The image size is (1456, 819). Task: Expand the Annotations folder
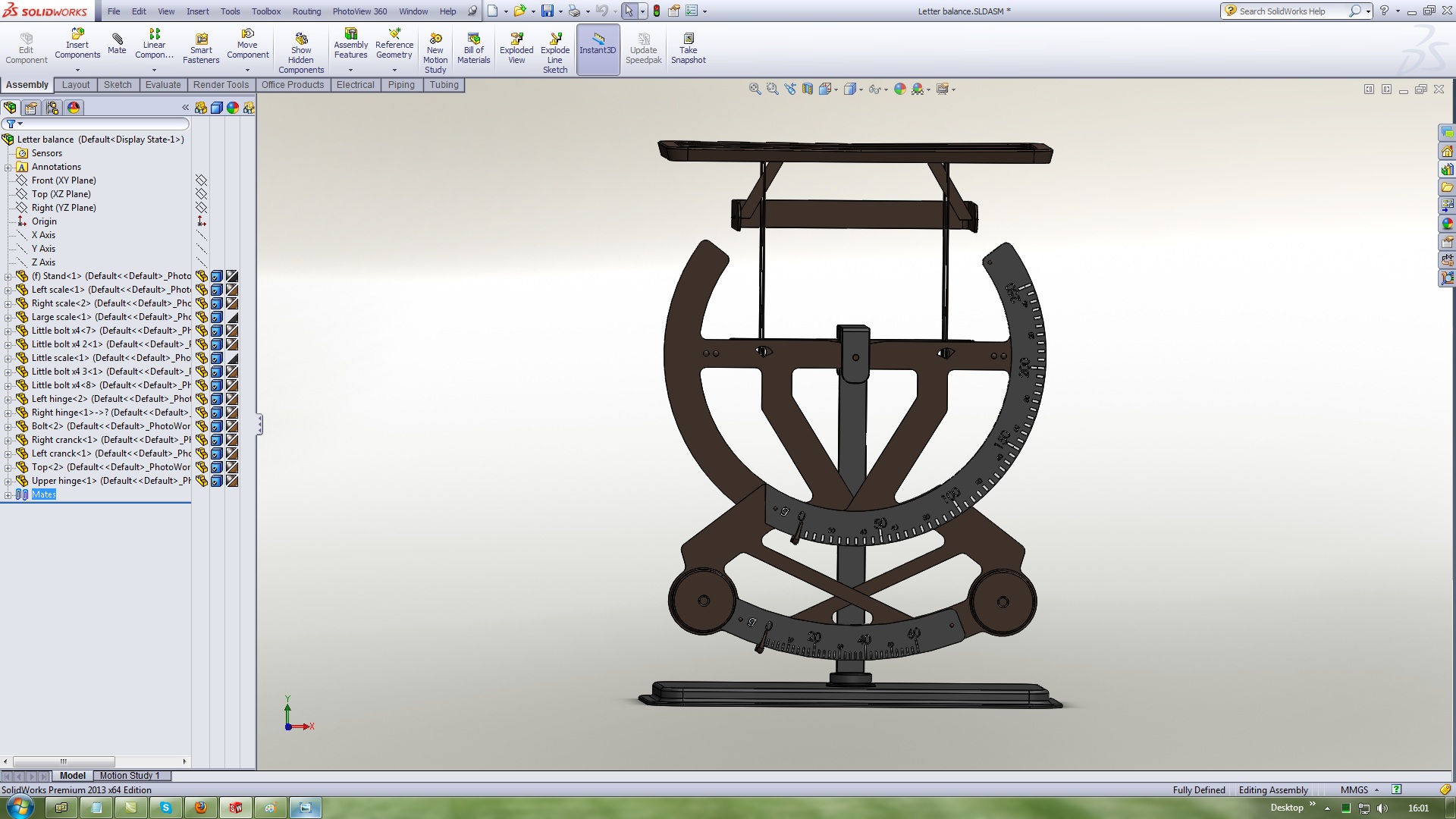[x=8, y=168]
